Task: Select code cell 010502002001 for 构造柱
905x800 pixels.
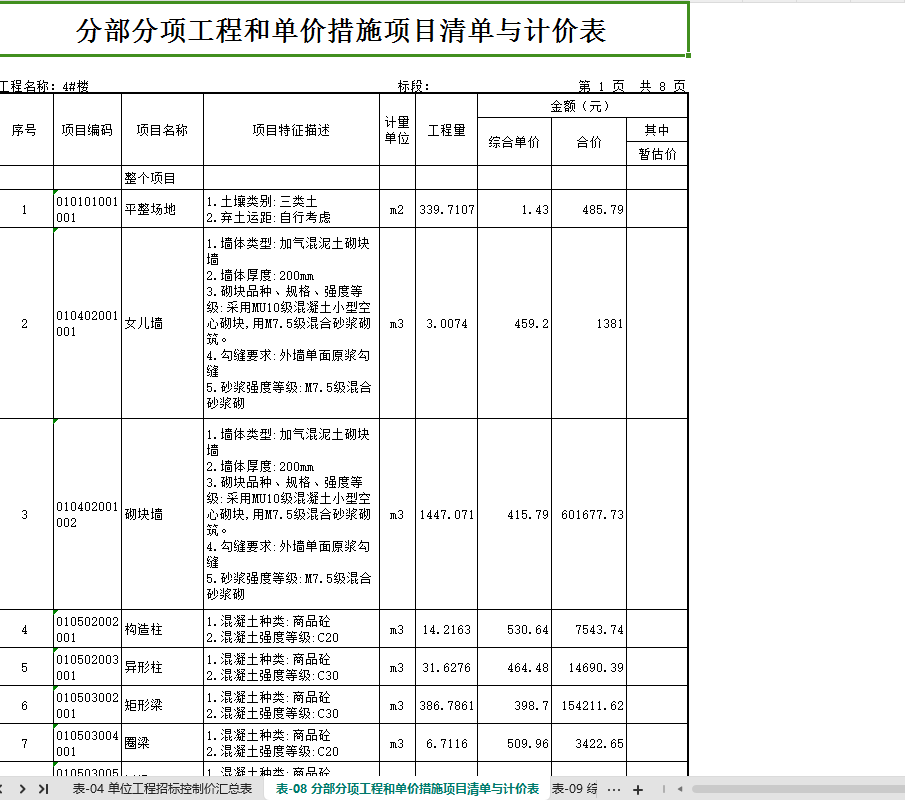Action: click(87, 629)
